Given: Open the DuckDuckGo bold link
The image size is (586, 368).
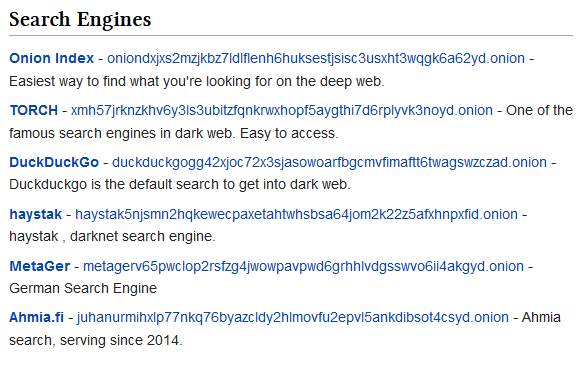Looking at the screenshot, I should [x=54, y=162].
